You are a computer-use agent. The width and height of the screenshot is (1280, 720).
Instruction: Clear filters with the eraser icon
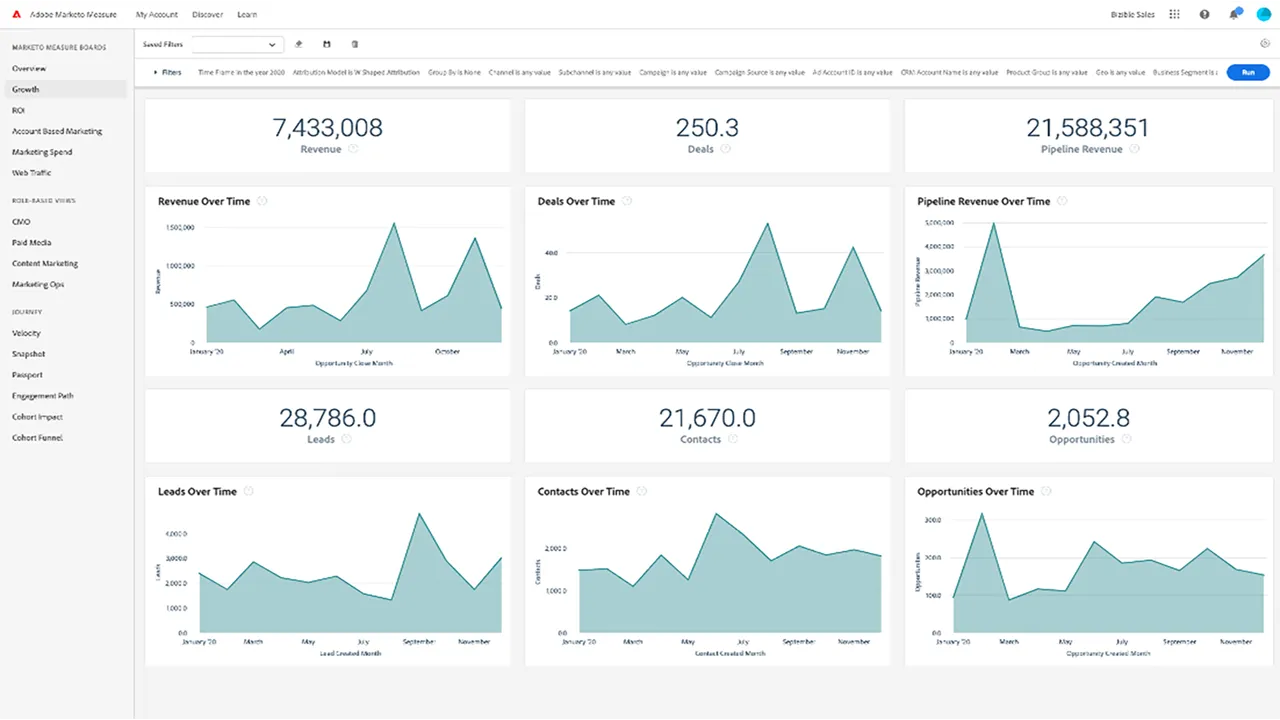(298, 44)
